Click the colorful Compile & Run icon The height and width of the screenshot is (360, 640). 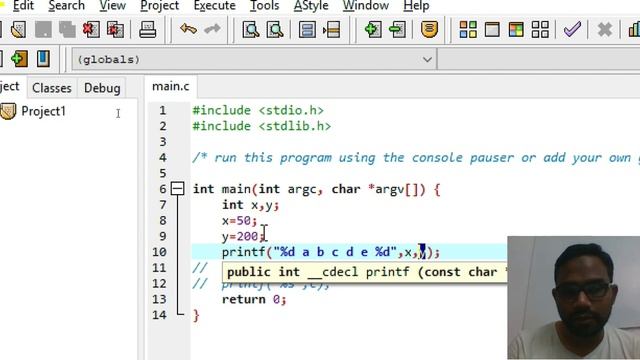coord(516,29)
